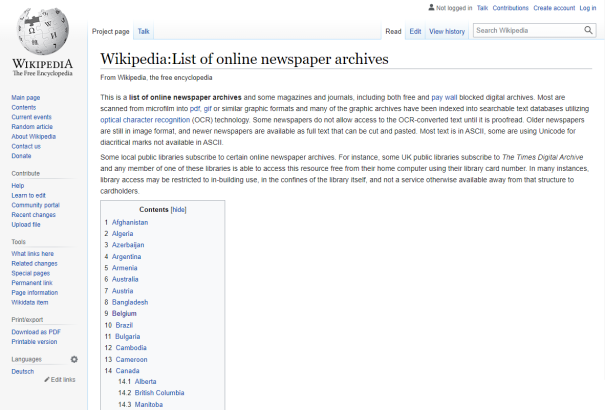Open Wikidata item link
The height and width of the screenshot is (410, 605).
30,302
